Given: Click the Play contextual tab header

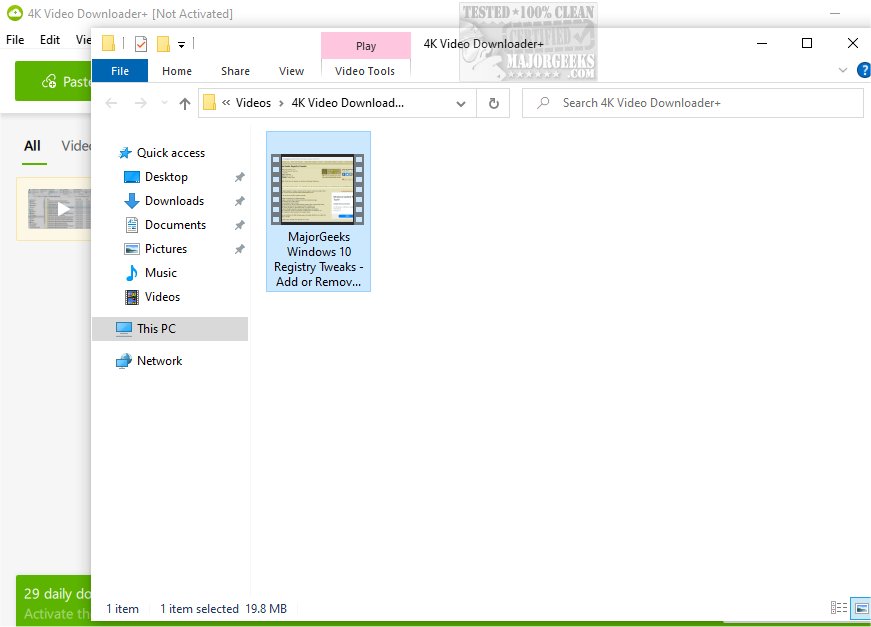Looking at the screenshot, I should coord(366,46).
